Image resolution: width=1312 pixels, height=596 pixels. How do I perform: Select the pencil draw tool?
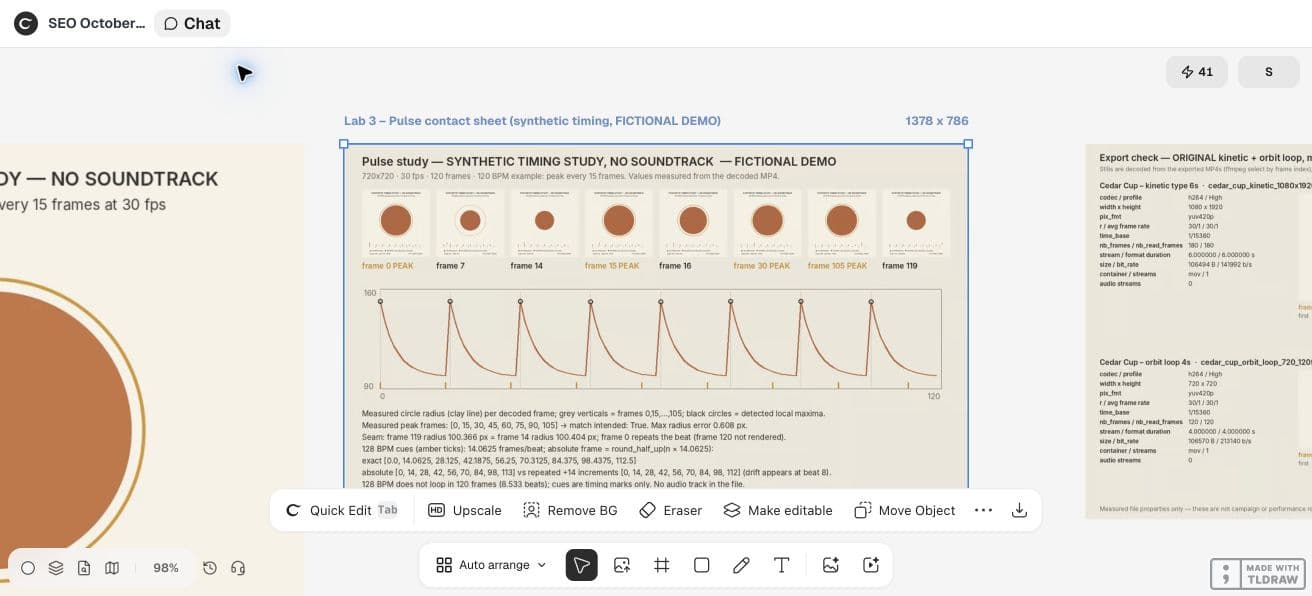point(741,565)
